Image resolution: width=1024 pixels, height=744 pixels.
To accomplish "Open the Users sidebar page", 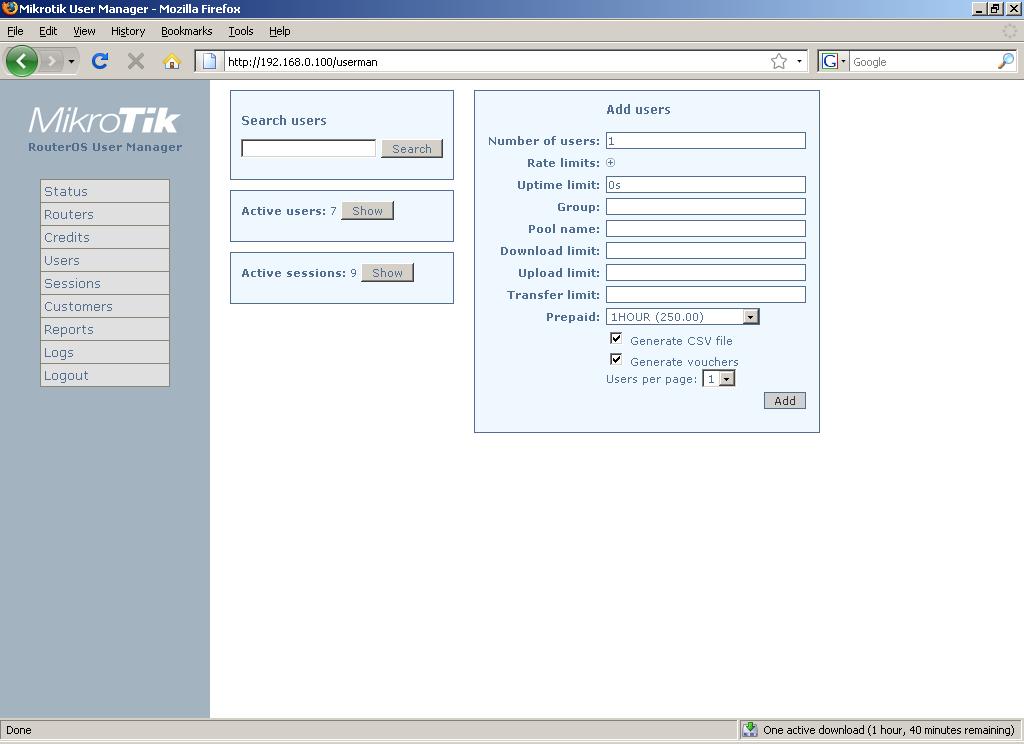I will click(105, 260).
